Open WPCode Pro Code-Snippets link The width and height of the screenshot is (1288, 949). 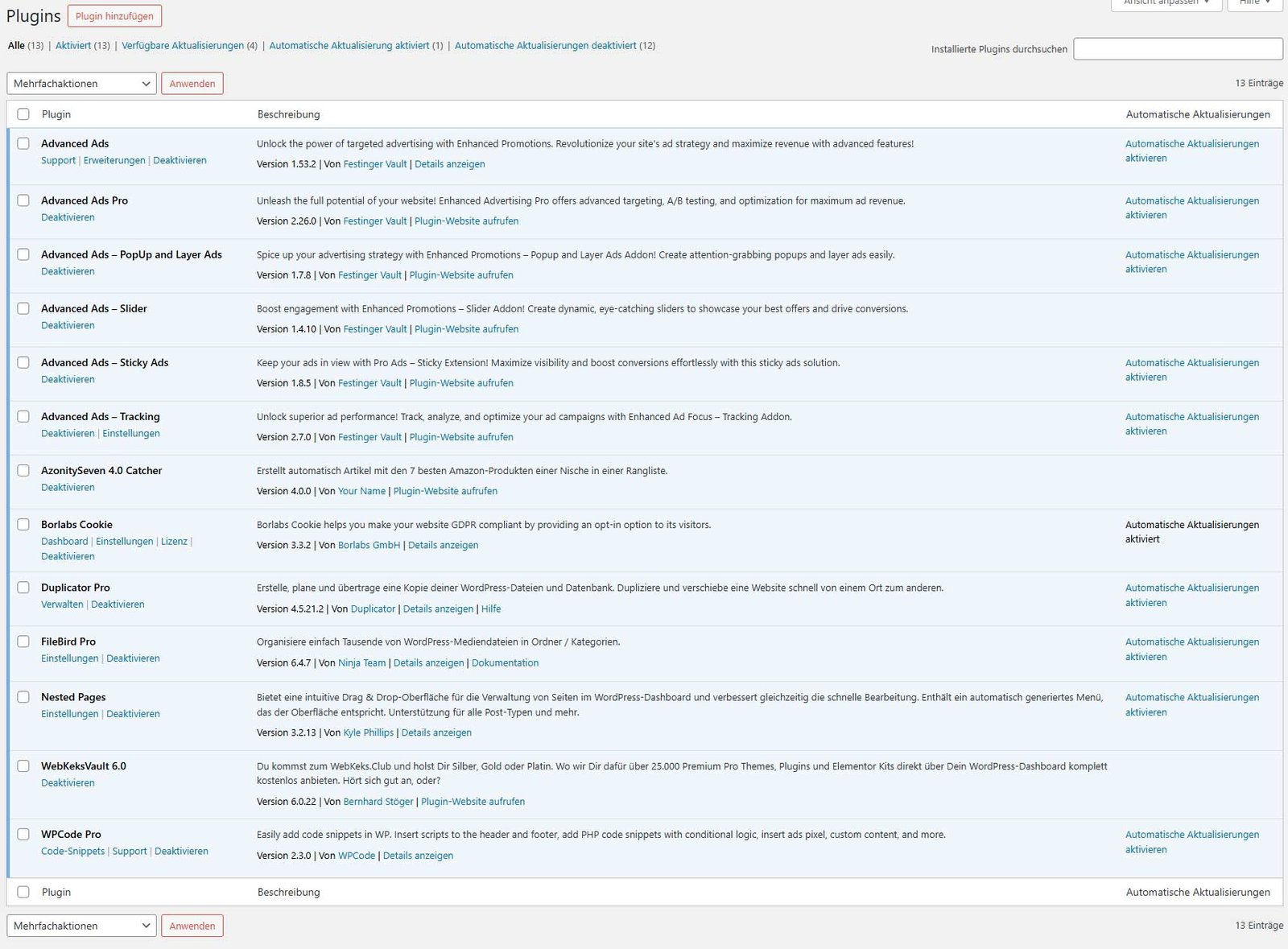tap(72, 852)
